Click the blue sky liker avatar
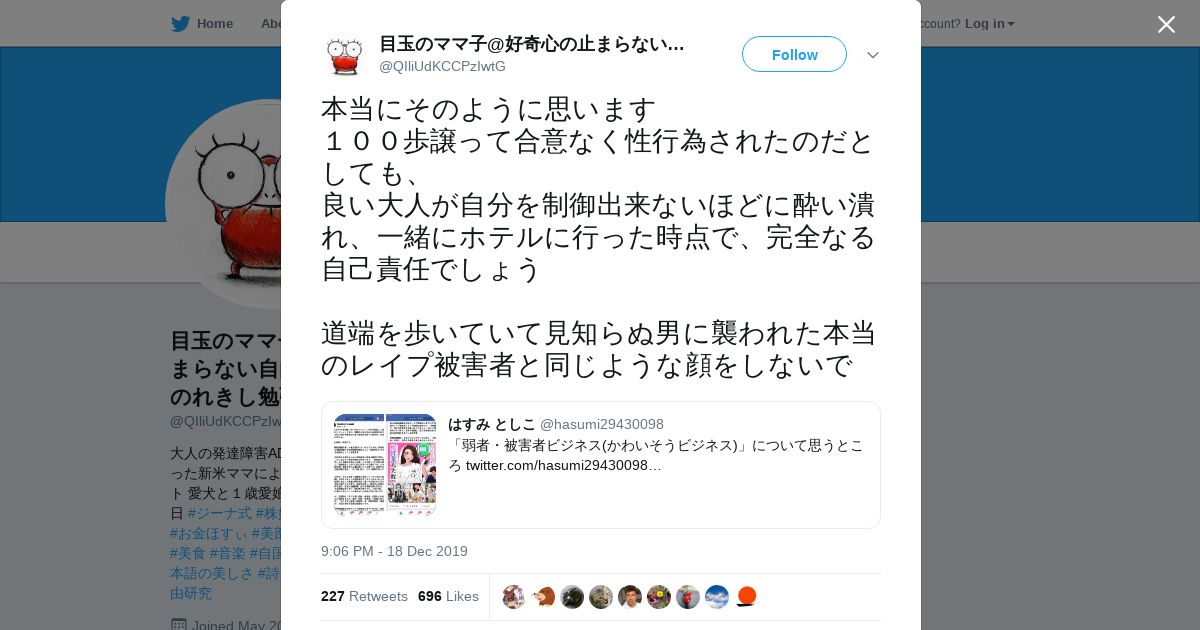The height and width of the screenshot is (630, 1200). pyautogui.click(x=717, y=597)
